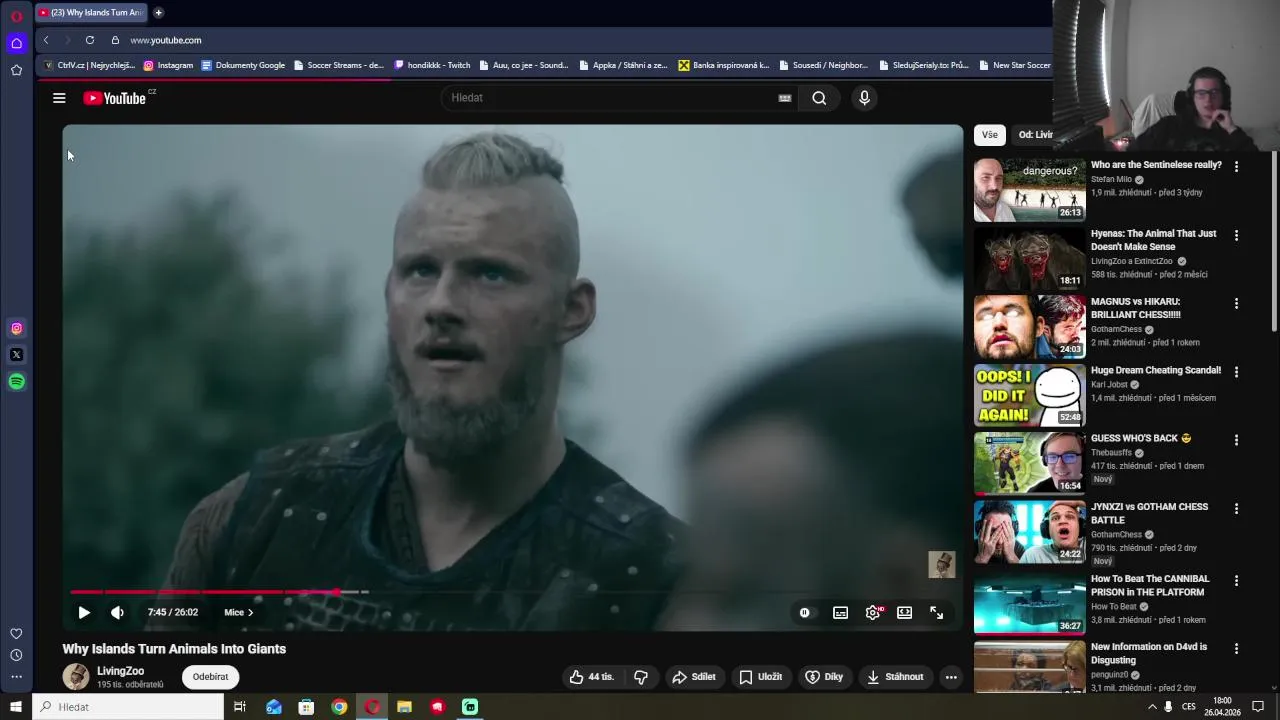Open the LivingZoo channel avatar
Viewport: 1280px width, 720px height.
76,677
